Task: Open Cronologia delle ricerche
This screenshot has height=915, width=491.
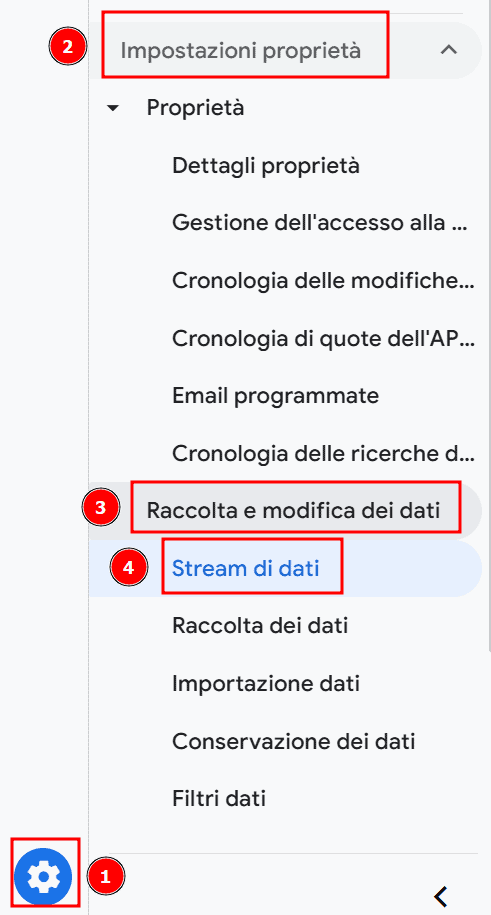Action: point(321,453)
